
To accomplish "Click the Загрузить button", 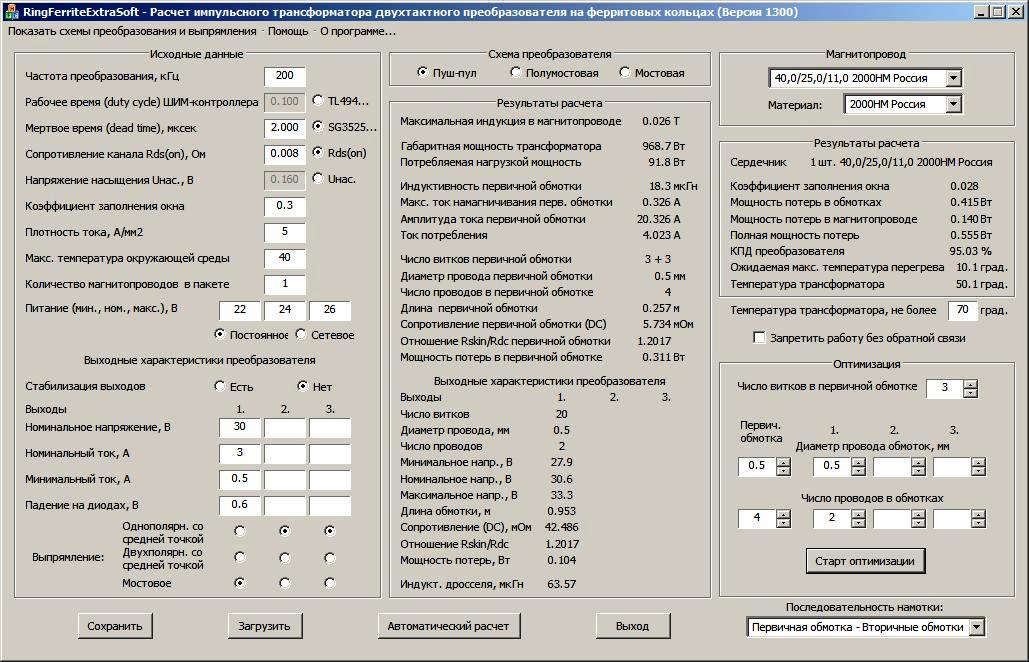I will [x=264, y=626].
